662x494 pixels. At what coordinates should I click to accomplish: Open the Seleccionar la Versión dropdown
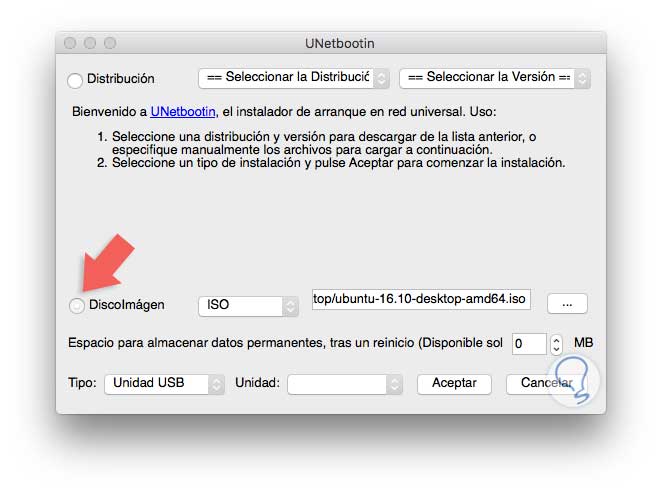point(494,78)
